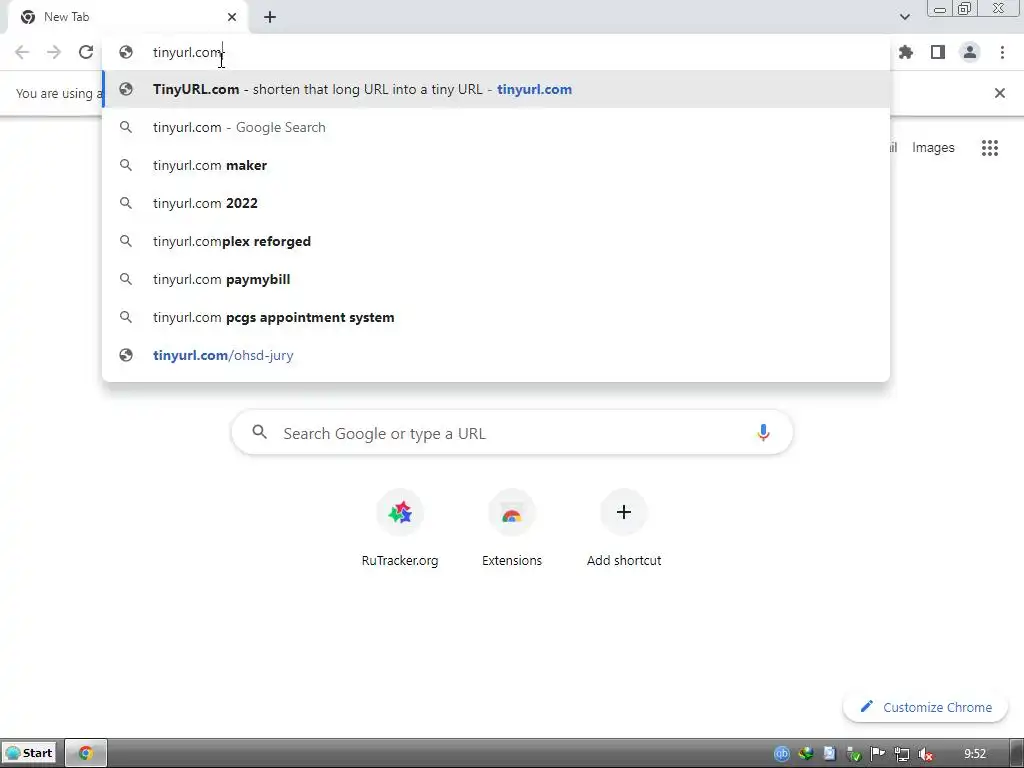Click the Search Google or type a URL box
Image resolution: width=1024 pixels, height=768 pixels.
point(512,432)
